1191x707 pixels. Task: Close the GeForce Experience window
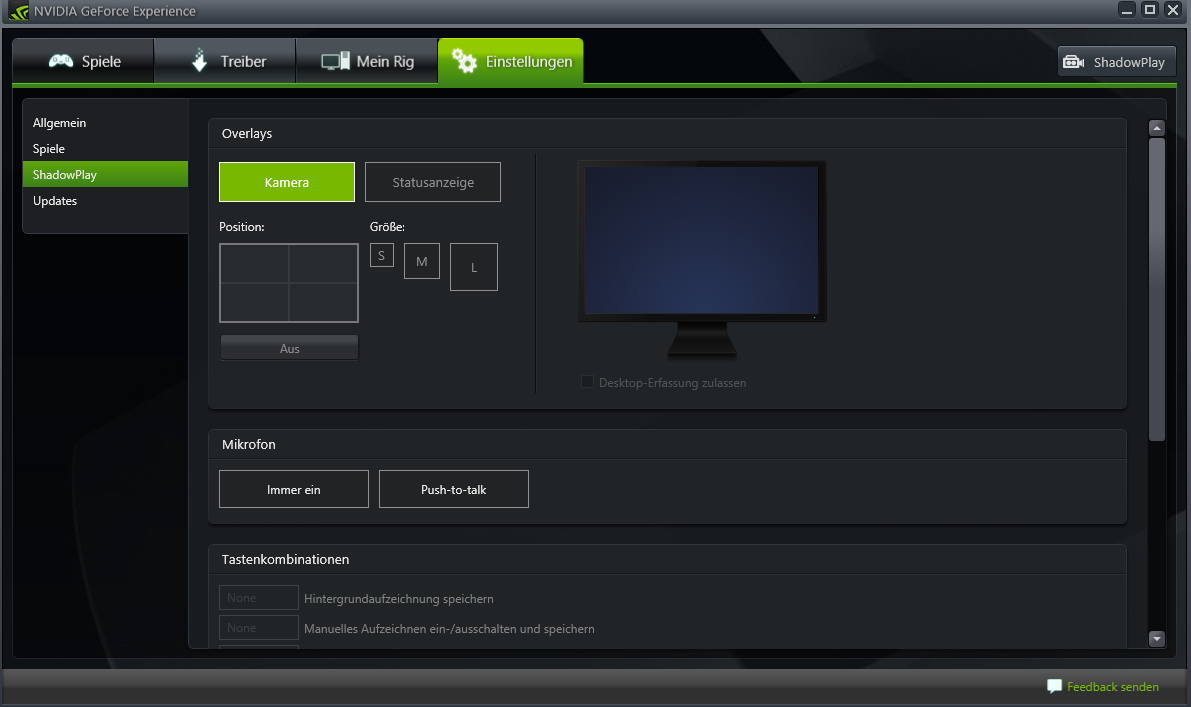pyautogui.click(x=1173, y=10)
